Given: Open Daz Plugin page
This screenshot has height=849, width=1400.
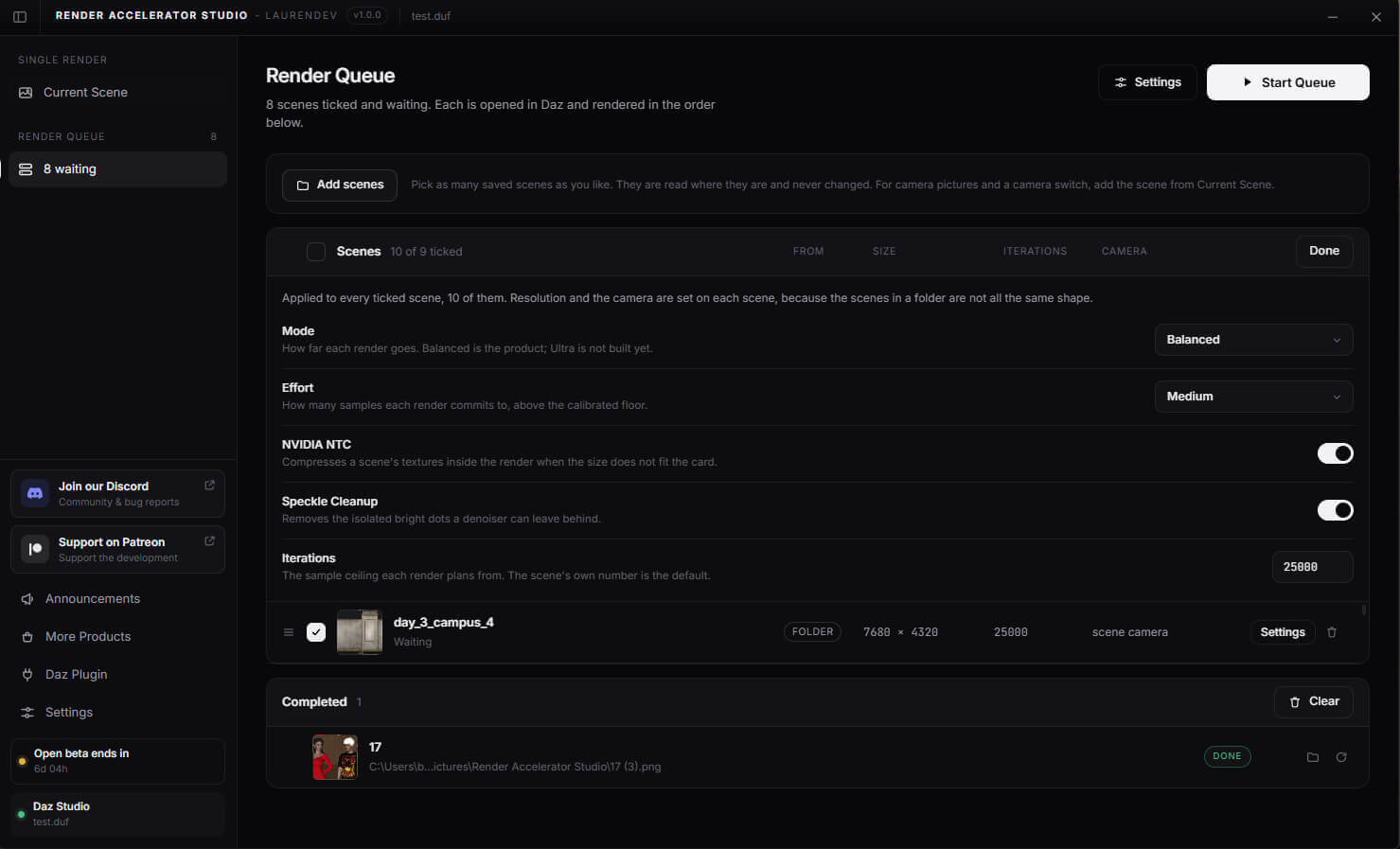Looking at the screenshot, I should pos(117,675).
